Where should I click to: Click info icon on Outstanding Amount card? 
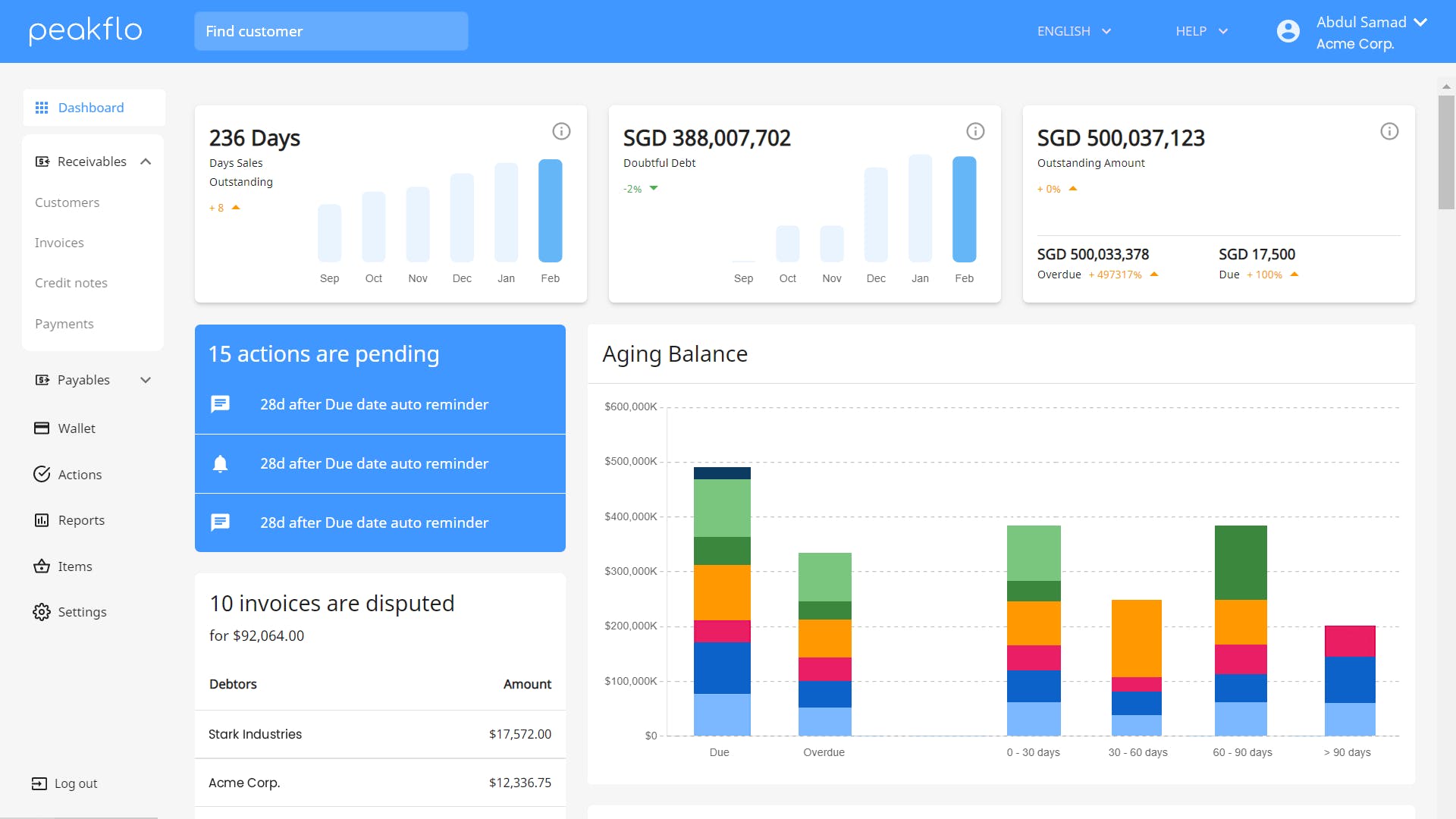1389,131
